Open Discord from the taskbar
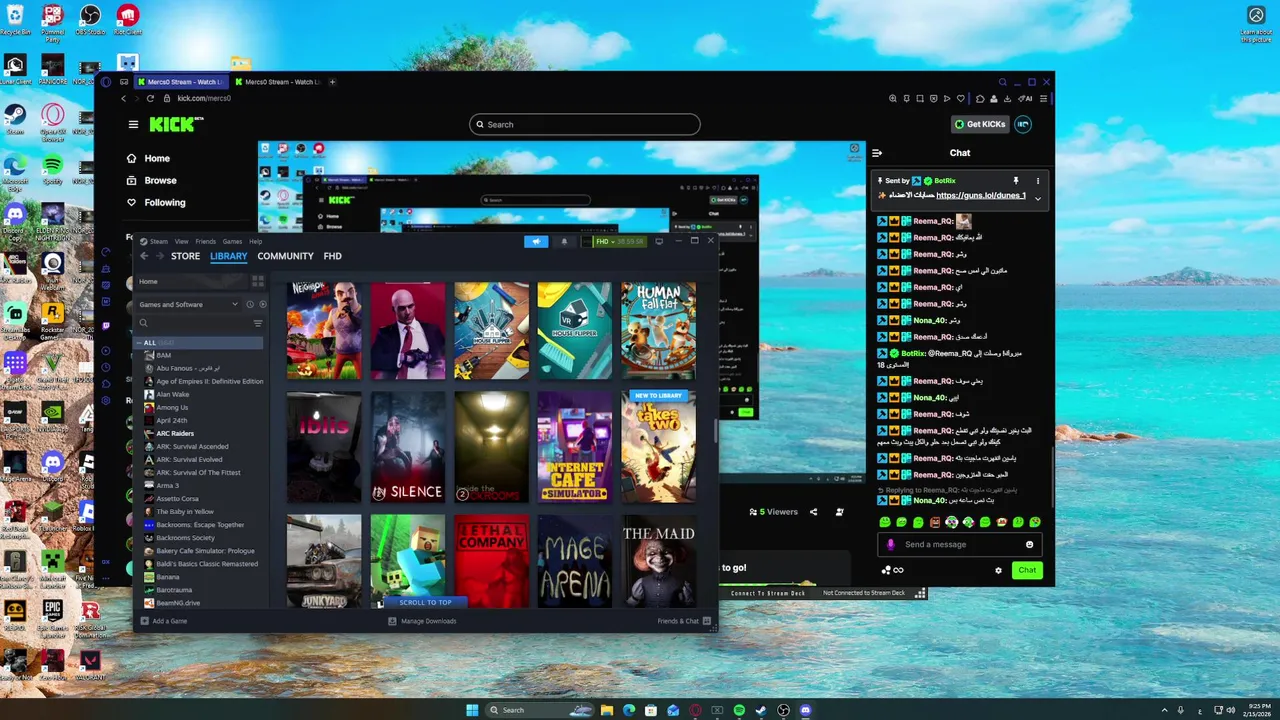Viewport: 1280px width, 720px height. click(805, 710)
